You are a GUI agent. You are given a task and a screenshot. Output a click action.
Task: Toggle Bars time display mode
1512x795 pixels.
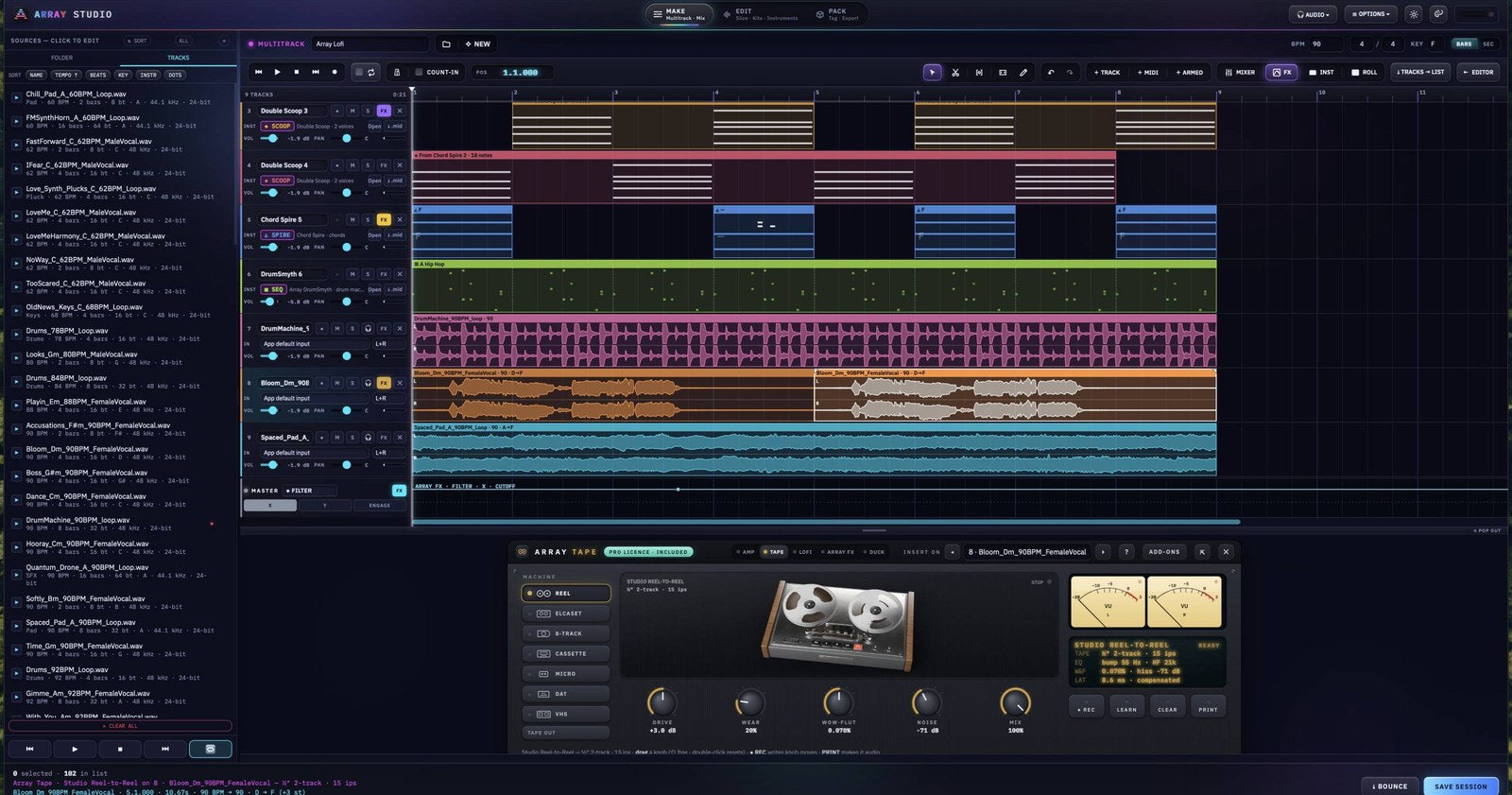[1464, 43]
